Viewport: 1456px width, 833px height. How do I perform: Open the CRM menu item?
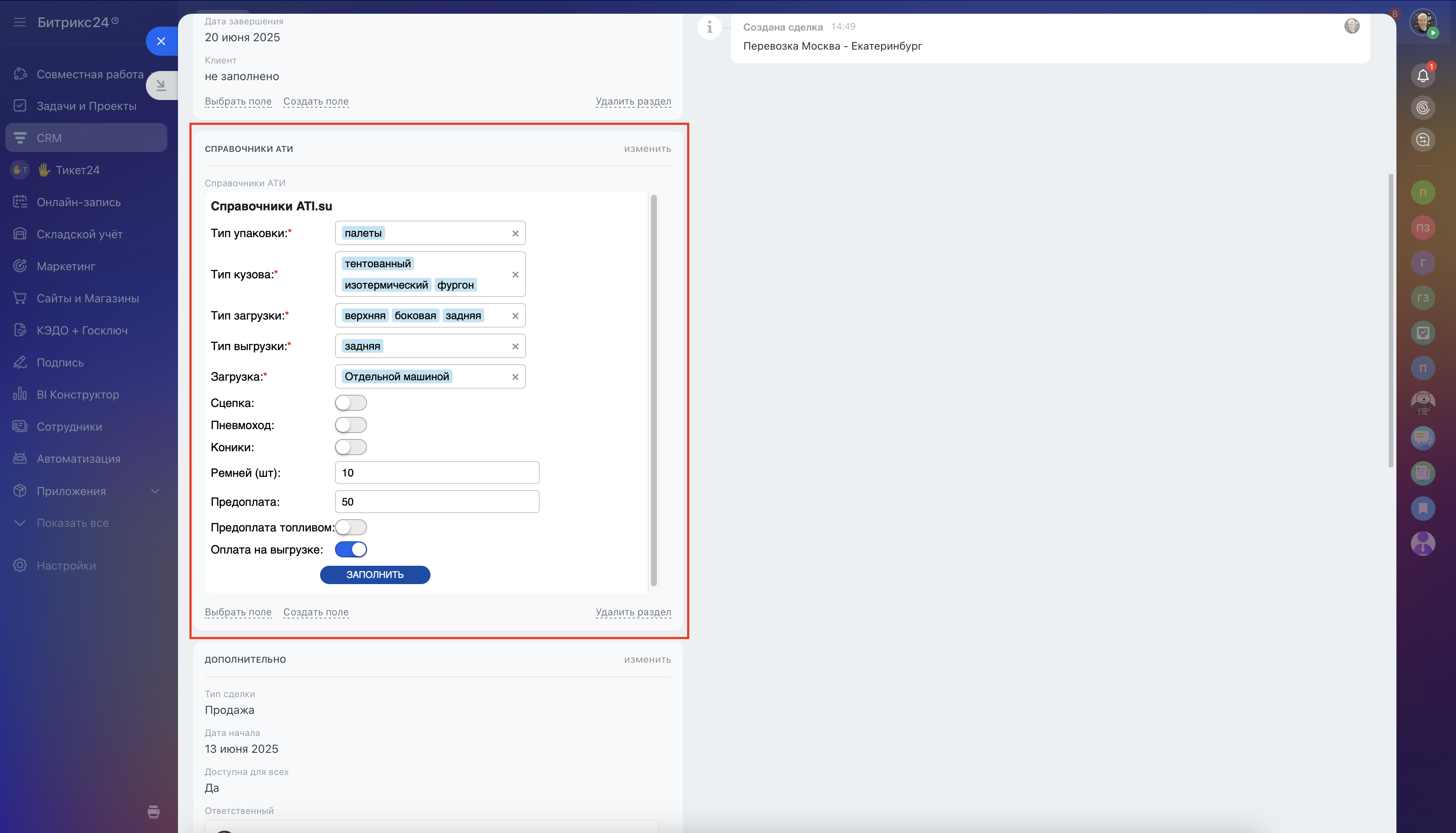click(49, 138)
